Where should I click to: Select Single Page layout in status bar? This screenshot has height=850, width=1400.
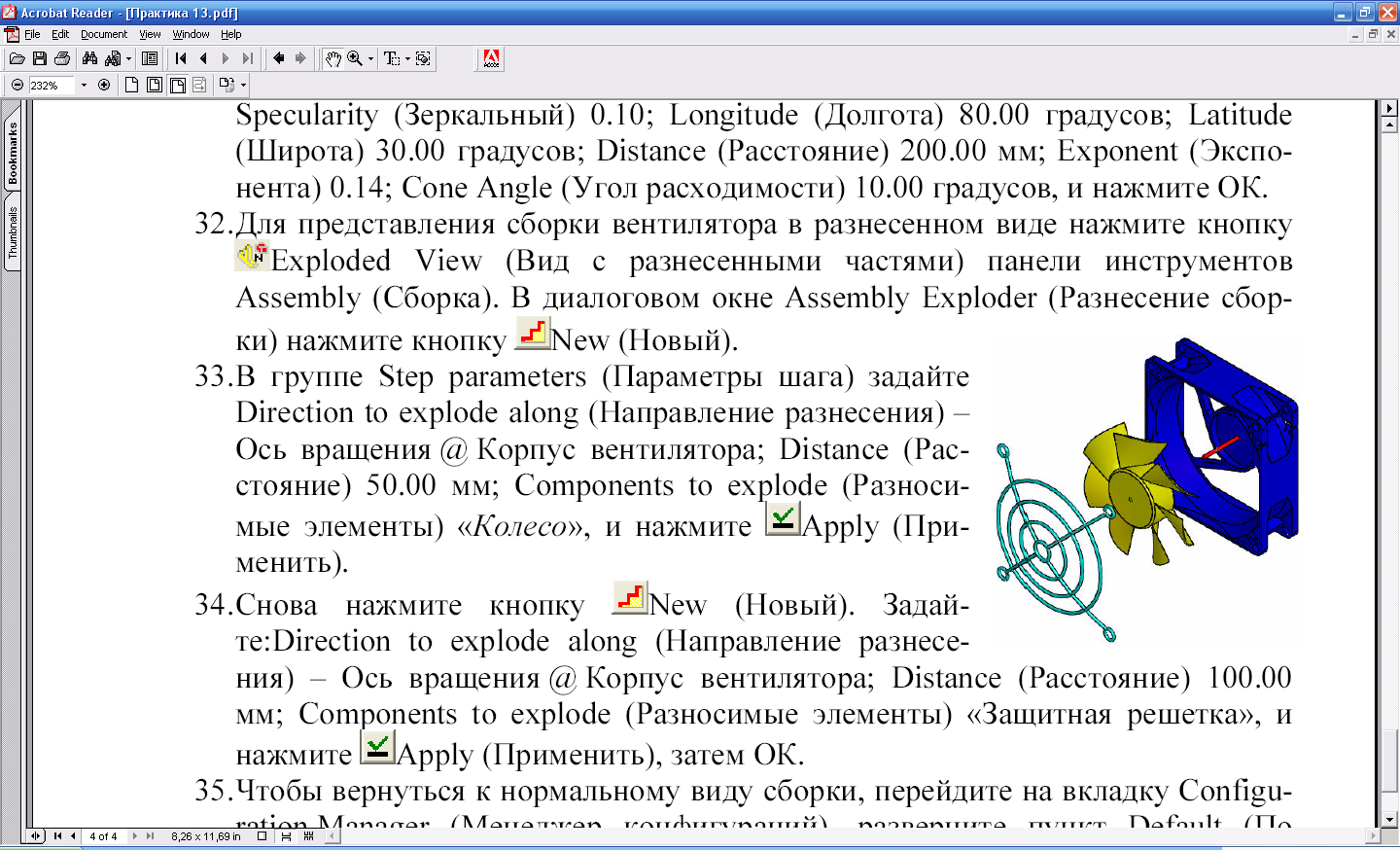[x=262, y=835]
